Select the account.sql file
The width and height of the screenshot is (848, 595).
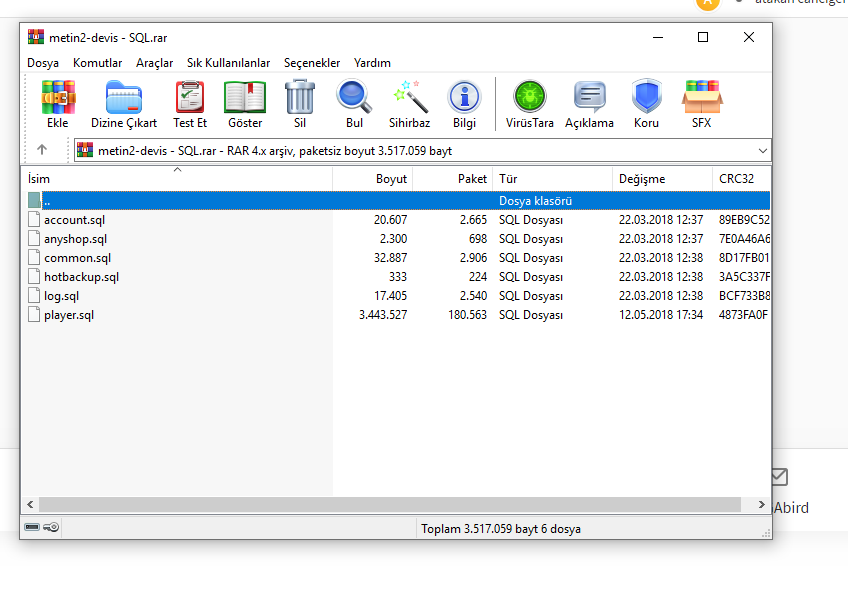click(x=75, y=220)
